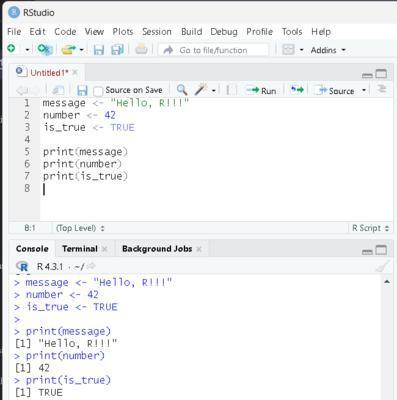Switch to the Background Jobs tab

[x=157, y=249]
